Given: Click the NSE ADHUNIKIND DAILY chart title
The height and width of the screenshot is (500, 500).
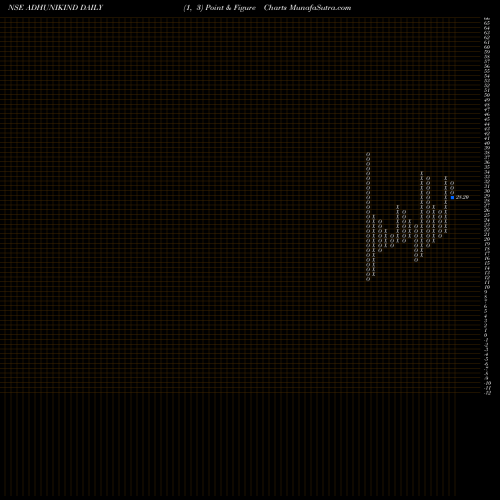Looking at the screenshot, I should 55,8.
